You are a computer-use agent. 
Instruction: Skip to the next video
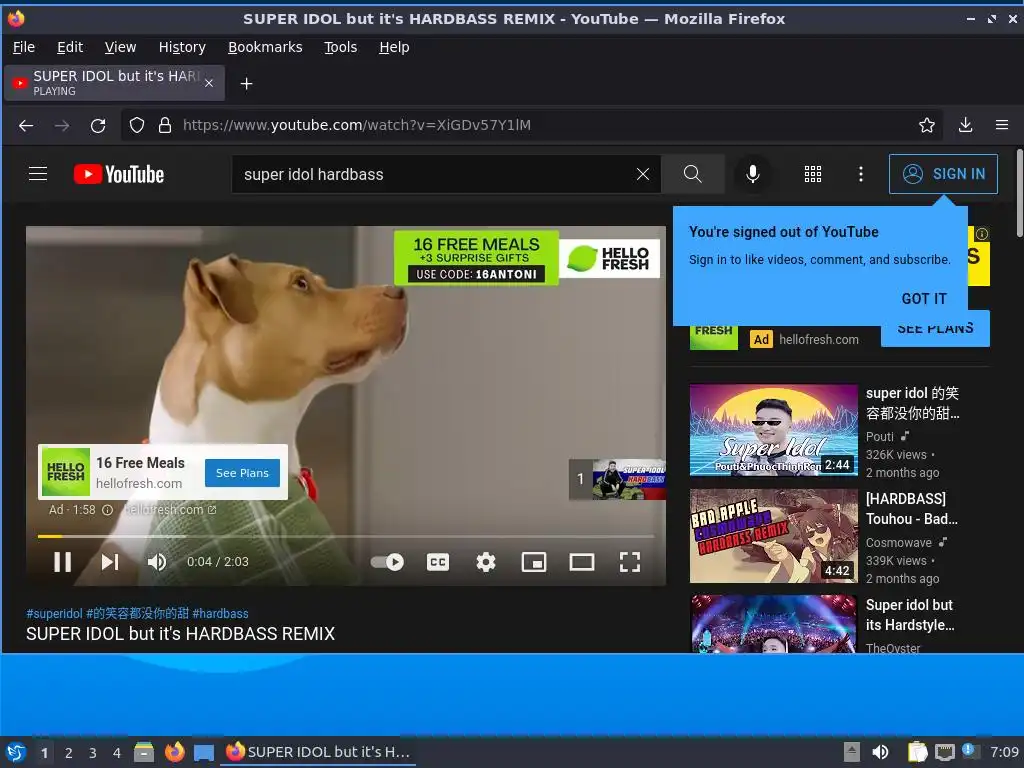110,562
